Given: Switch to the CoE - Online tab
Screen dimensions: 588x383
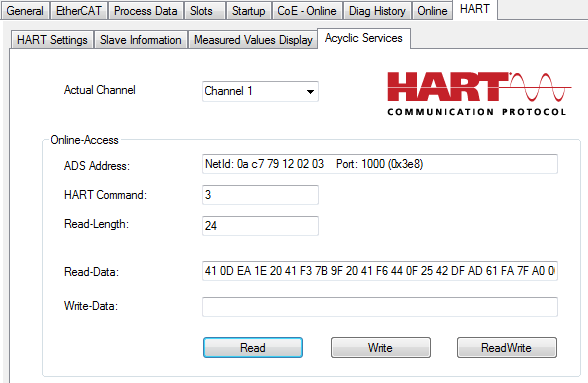Looking at the screenshot, I should [307, 11].
